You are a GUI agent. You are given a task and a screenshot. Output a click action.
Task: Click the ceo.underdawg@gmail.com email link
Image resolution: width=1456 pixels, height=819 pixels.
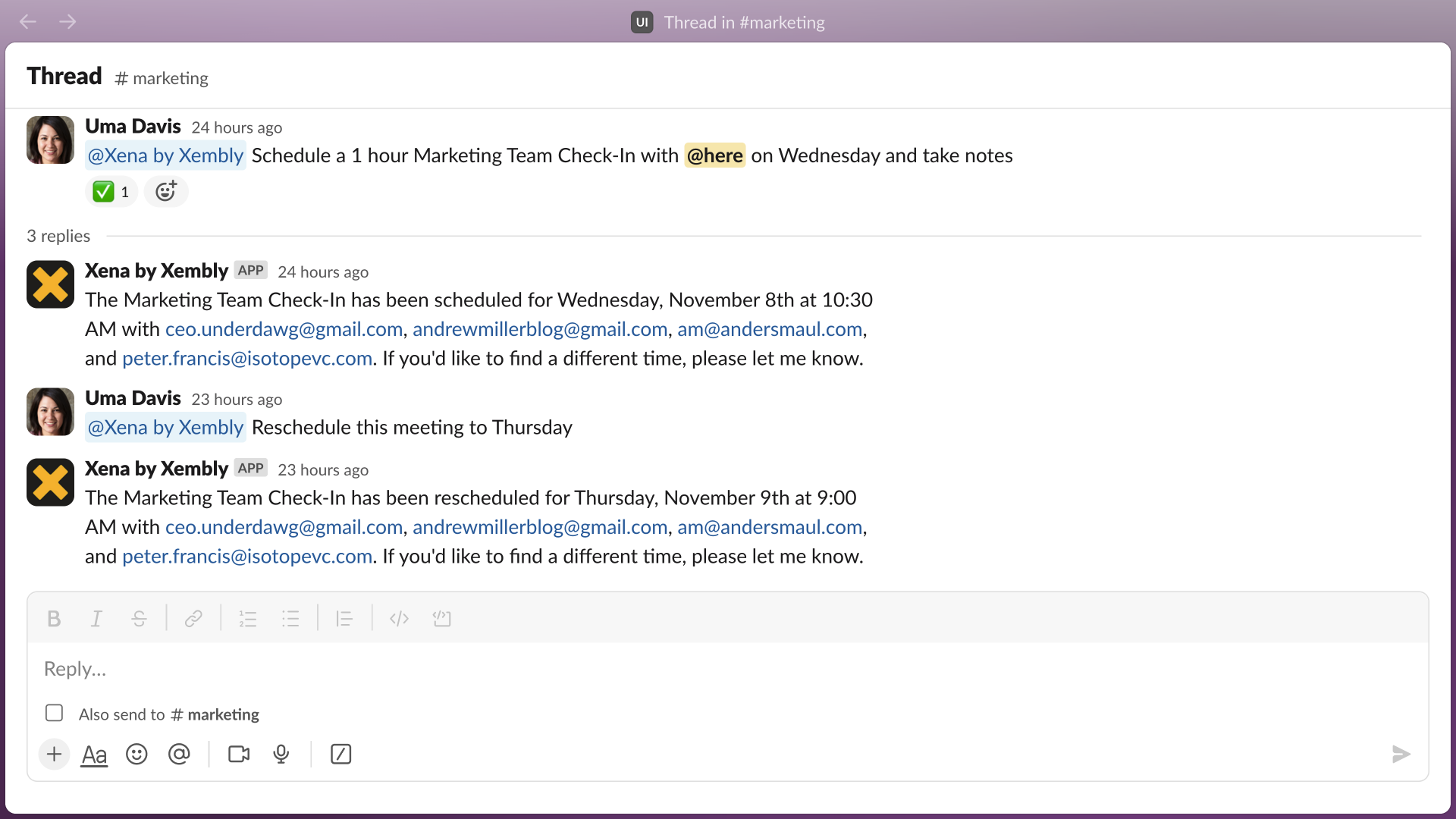[284, 328]
